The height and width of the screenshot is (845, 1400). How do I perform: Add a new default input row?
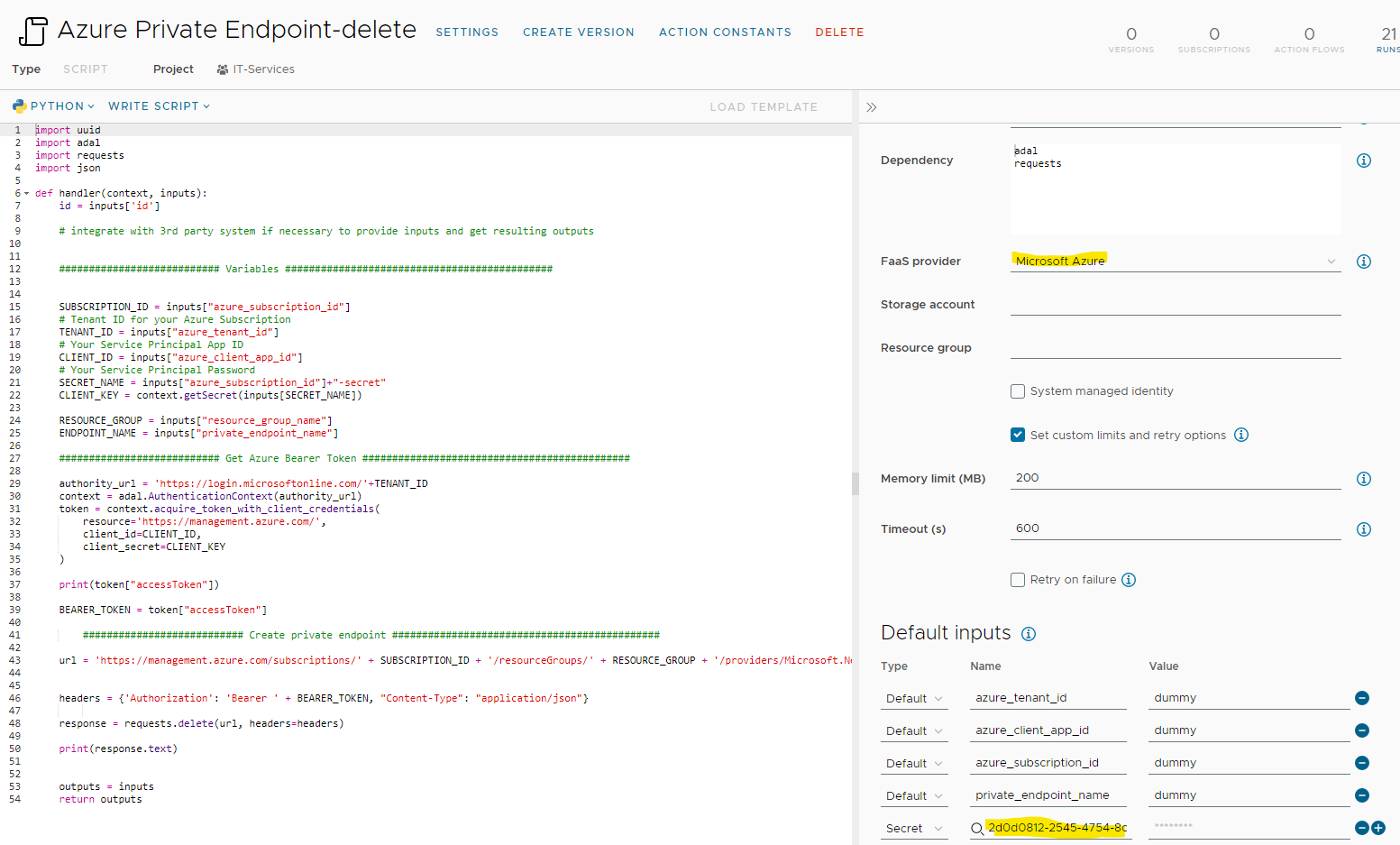(x=1378, y=828)
